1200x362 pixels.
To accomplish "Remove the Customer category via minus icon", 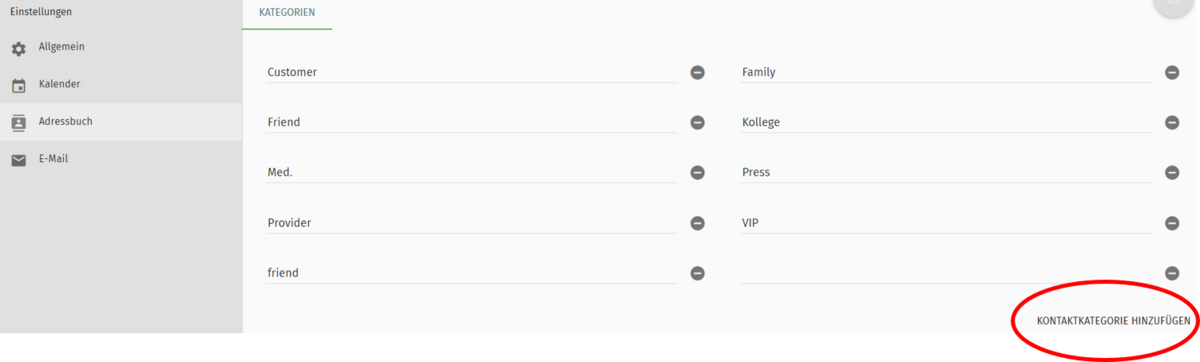I will pos(698,73).
